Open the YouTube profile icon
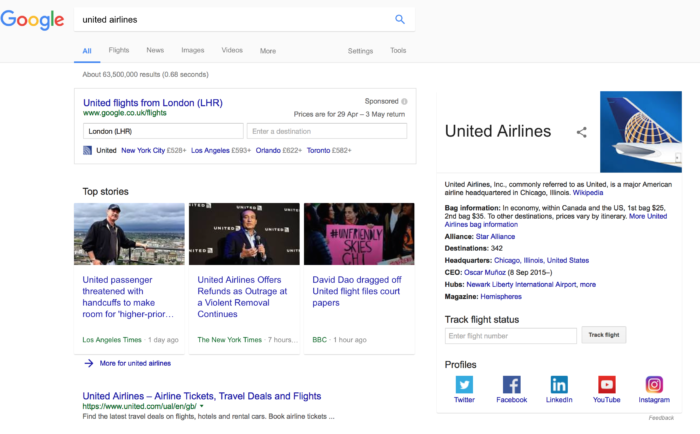This screenshot has width=700, height=434. tap(607, 384)
